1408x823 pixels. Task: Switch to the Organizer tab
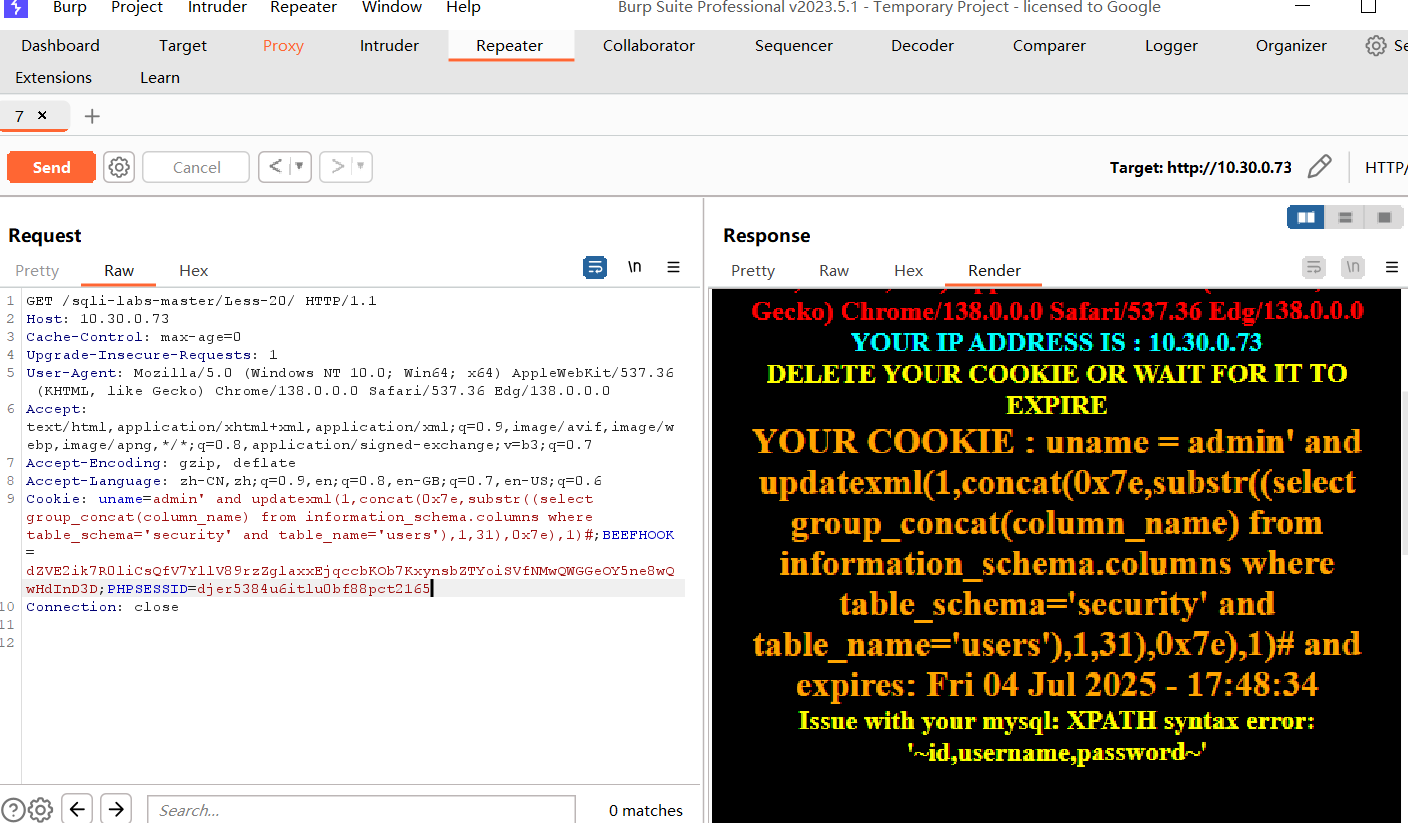[1291, 46]
